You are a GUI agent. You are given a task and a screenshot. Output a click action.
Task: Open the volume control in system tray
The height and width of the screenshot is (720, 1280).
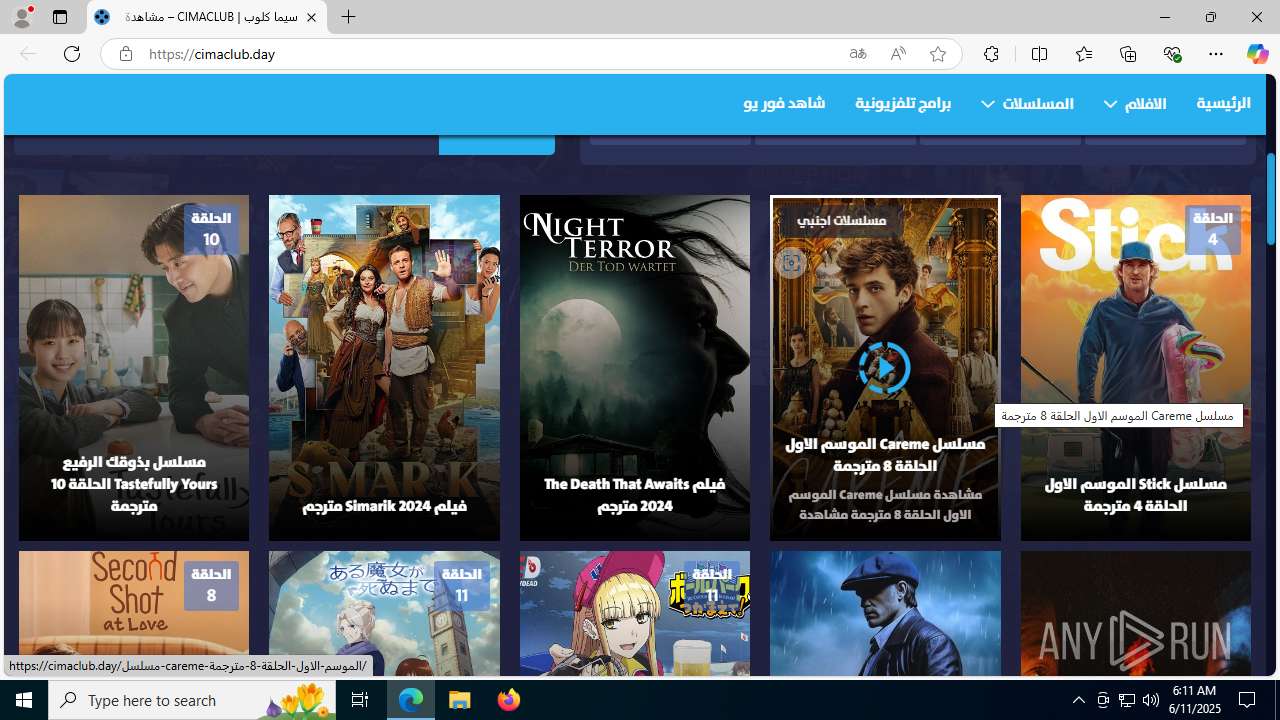coord(1151,700)
